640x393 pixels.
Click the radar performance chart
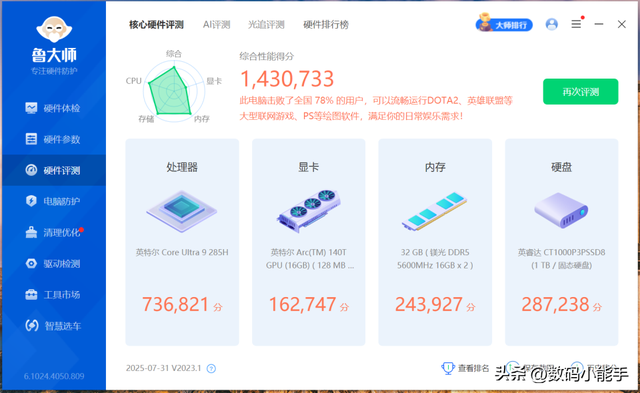(174, 91)
